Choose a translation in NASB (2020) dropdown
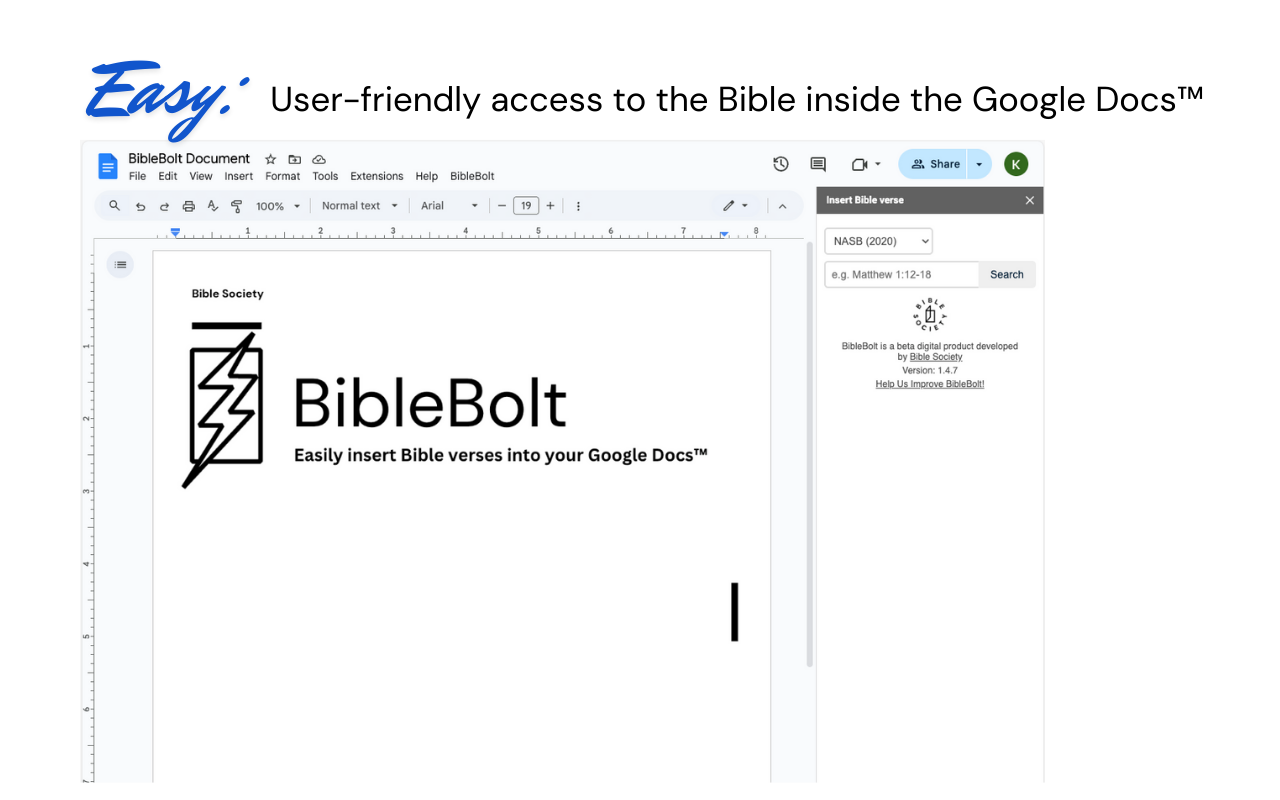Viewport: 1280px width, 800px height. click(x=879, y=241)
